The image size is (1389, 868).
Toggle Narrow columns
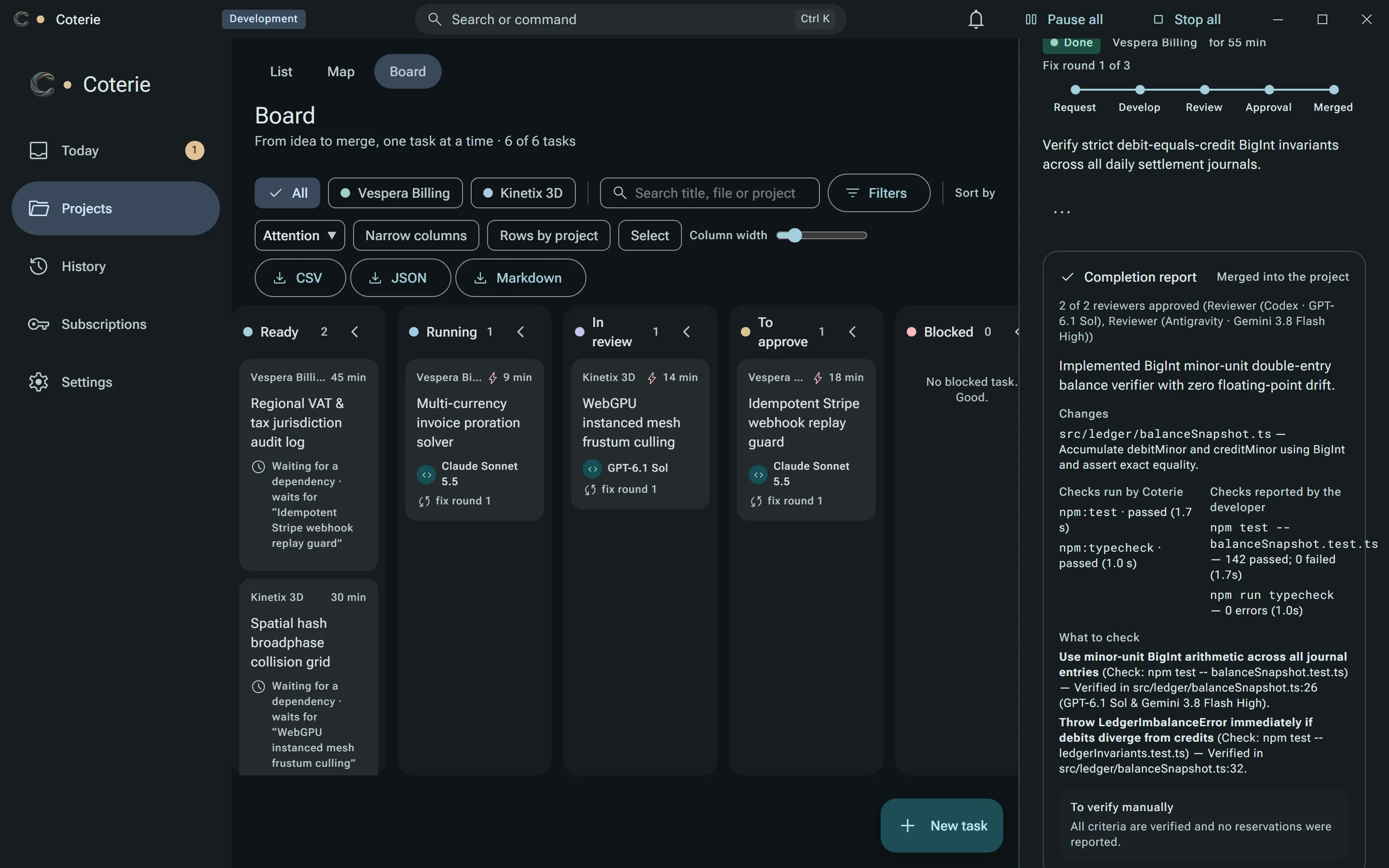[x=416, y=235]
